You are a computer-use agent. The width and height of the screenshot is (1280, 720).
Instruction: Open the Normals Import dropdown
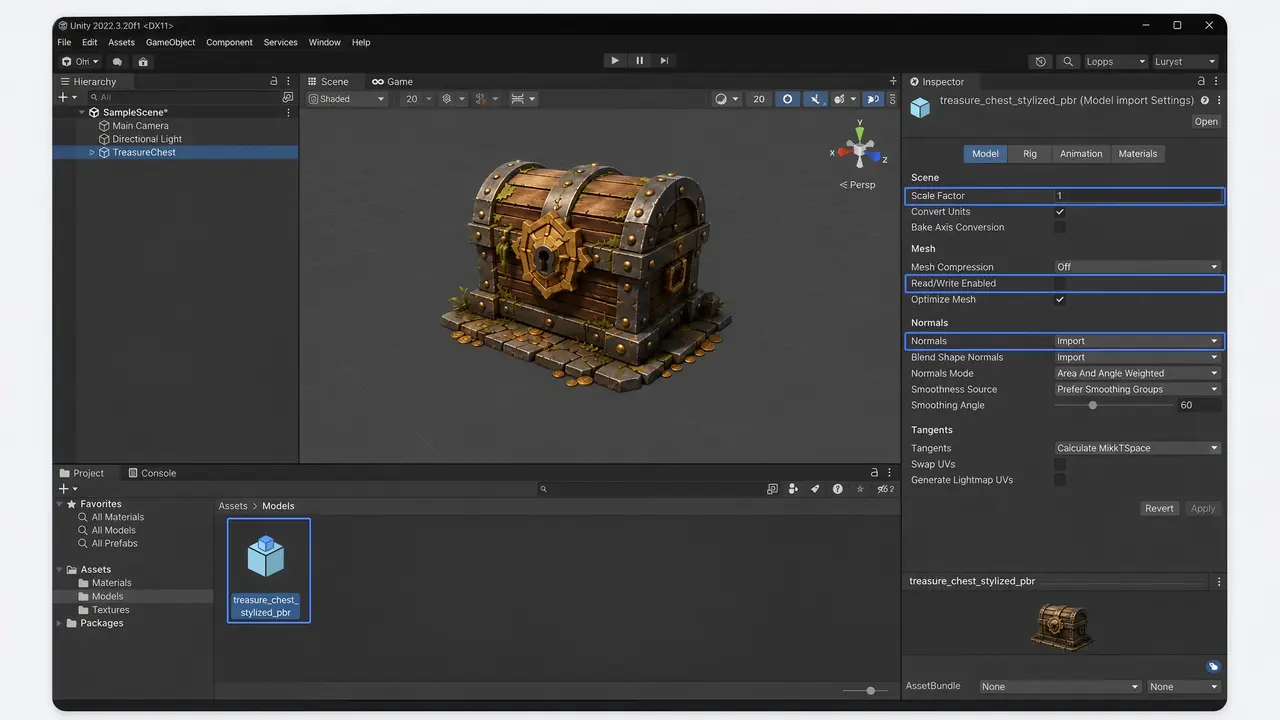click(1138, 341)
